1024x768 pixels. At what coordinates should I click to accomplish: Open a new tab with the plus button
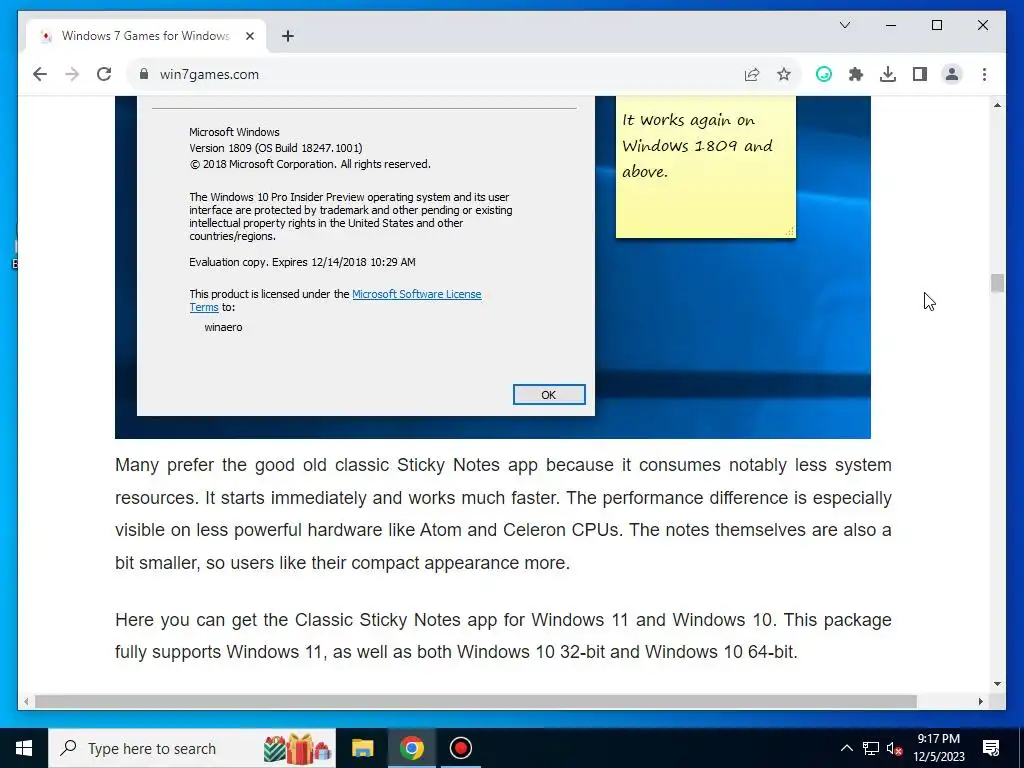287,36
